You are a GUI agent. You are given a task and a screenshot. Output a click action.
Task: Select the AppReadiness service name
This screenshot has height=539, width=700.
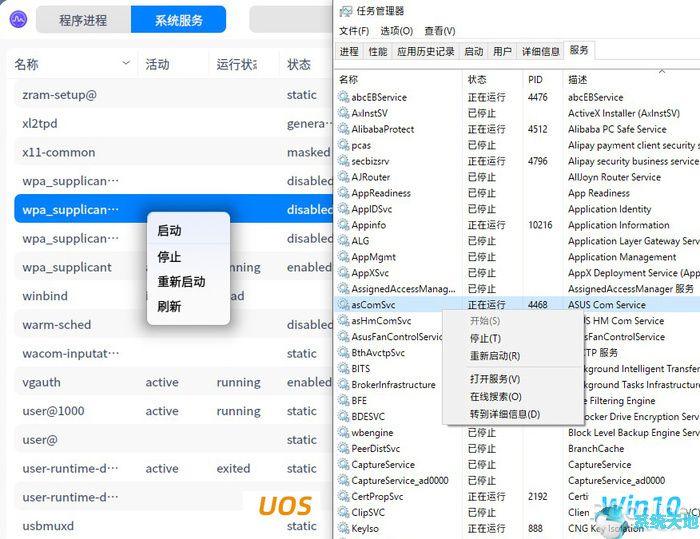381,193
